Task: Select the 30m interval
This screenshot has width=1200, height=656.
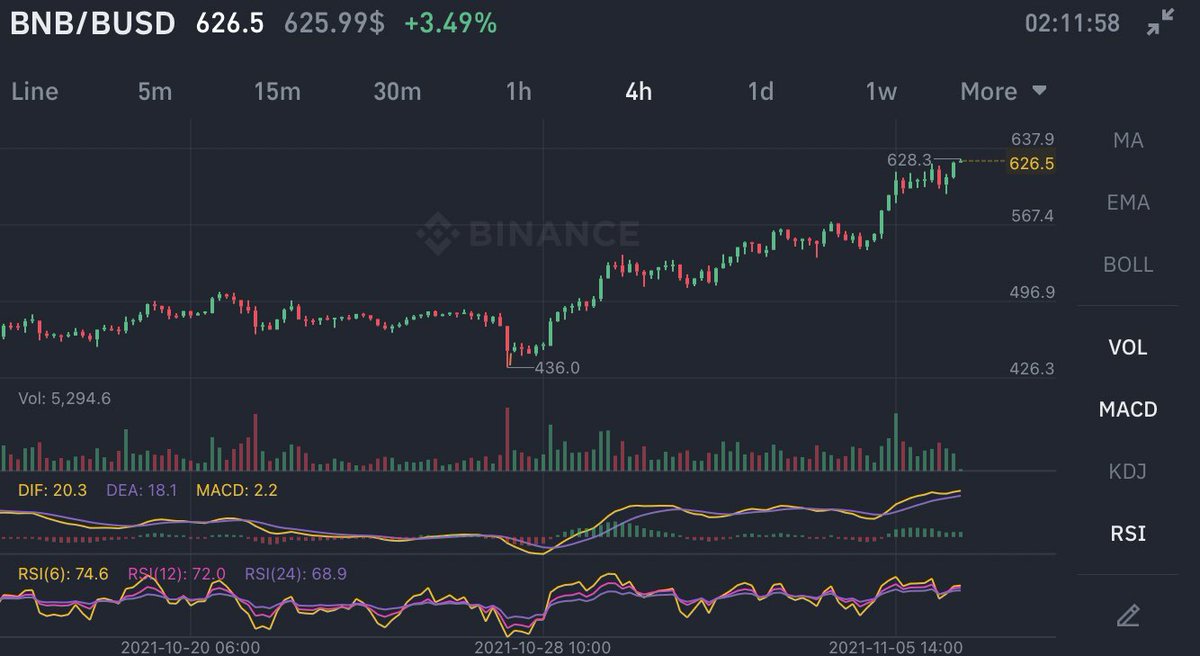Action: [x=397, y=91]
